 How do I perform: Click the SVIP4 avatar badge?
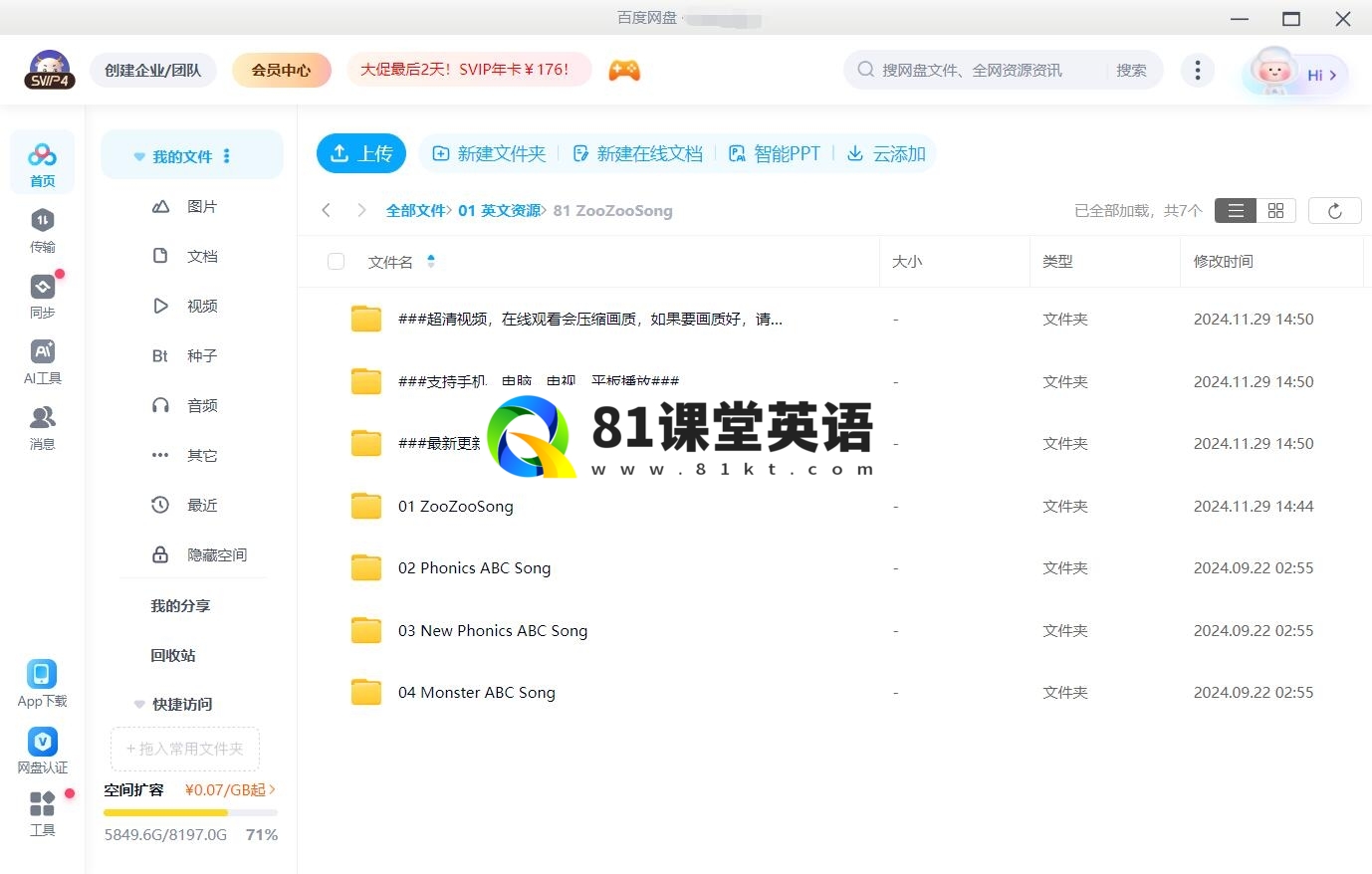click(50, 70)
